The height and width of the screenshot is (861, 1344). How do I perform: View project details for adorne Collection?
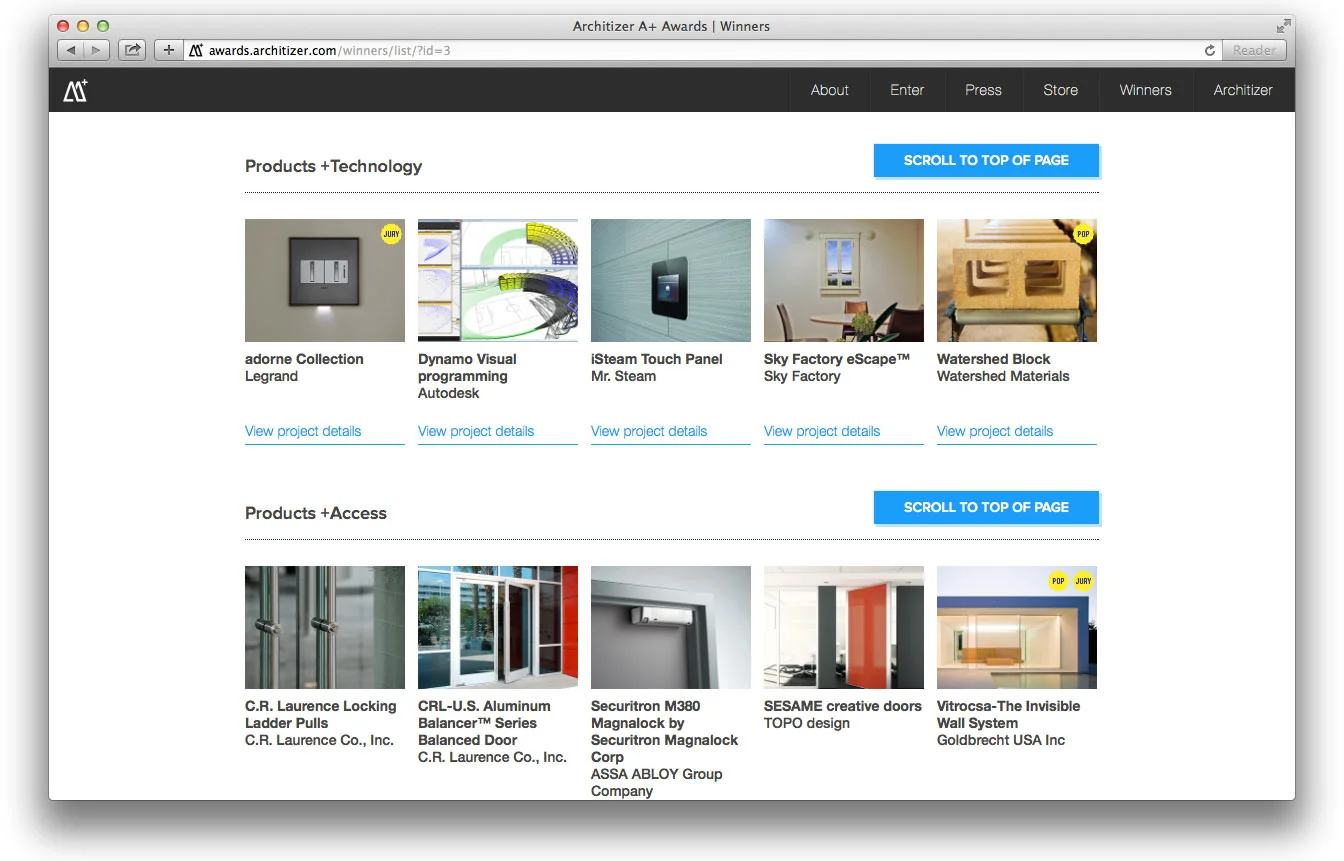(303, 431)
